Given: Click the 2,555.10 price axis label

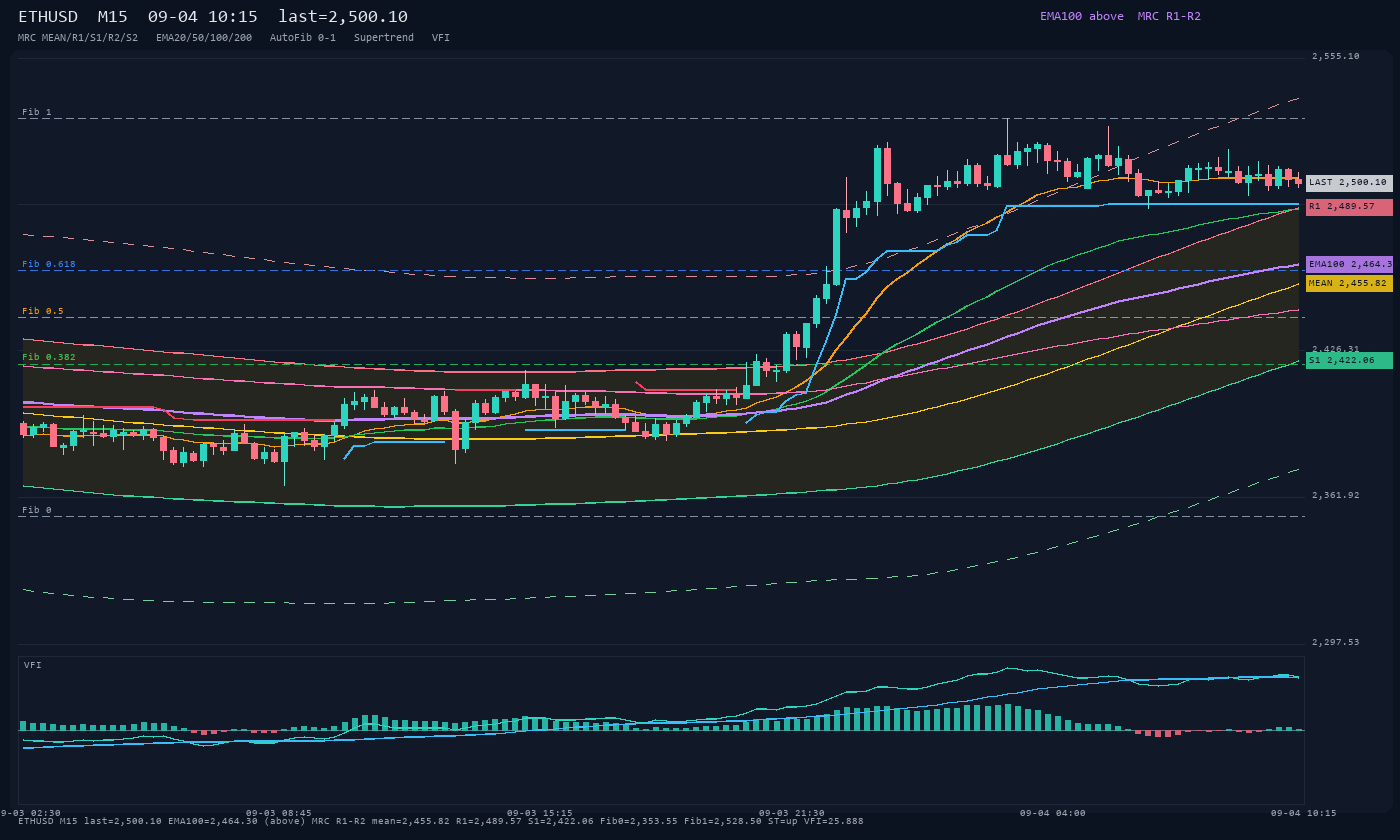Looking at the screenshot, I should pyautogui.click(x=1336, y=56).
